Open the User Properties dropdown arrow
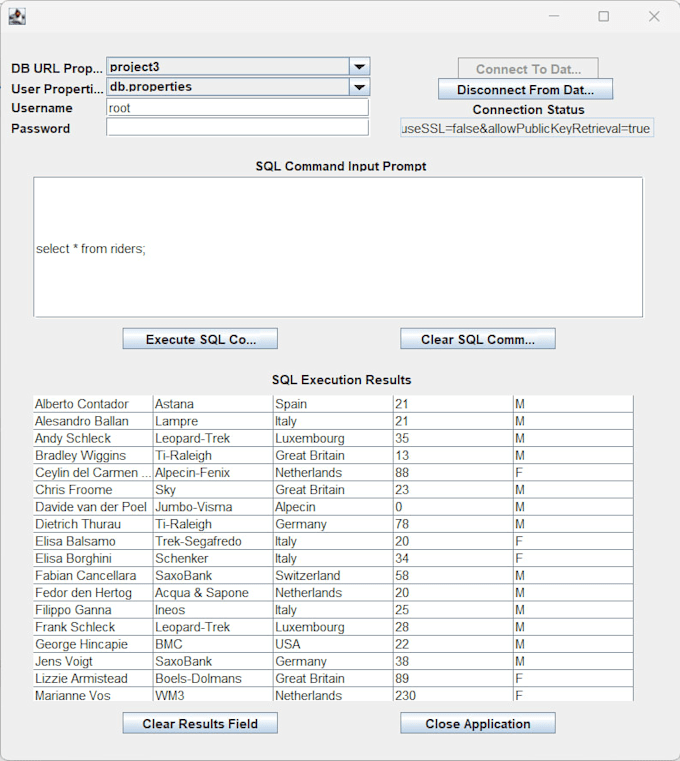The height and width of the screenshot is (761, 680). (x=360, y=87)
